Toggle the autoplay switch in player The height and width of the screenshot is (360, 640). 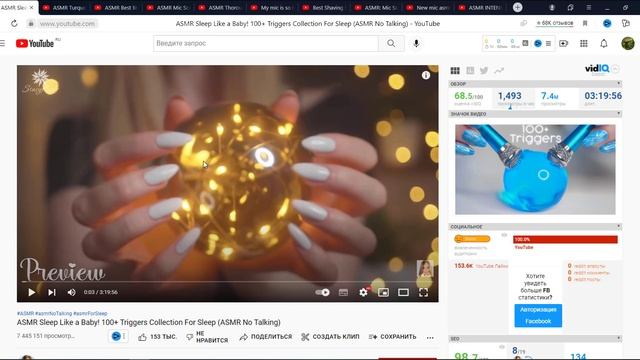322,292
